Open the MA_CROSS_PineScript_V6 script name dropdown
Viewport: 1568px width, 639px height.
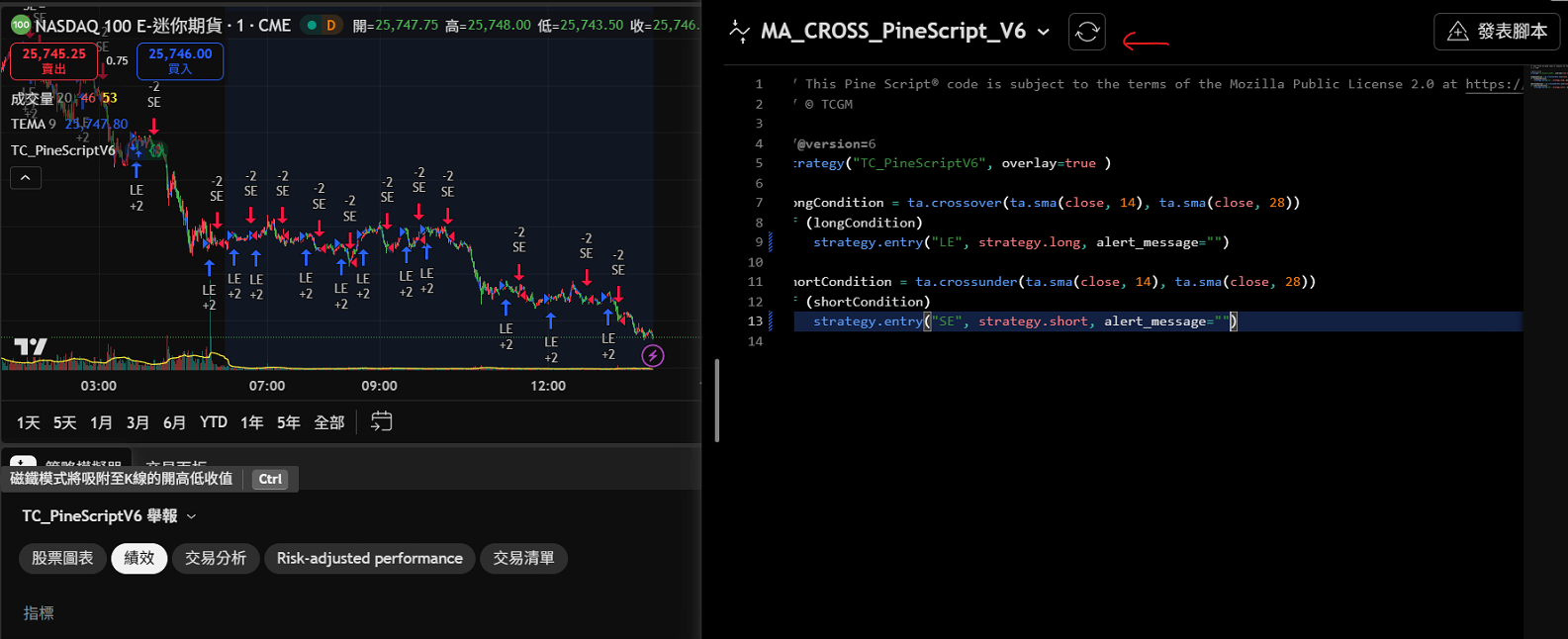[1043, 32]
